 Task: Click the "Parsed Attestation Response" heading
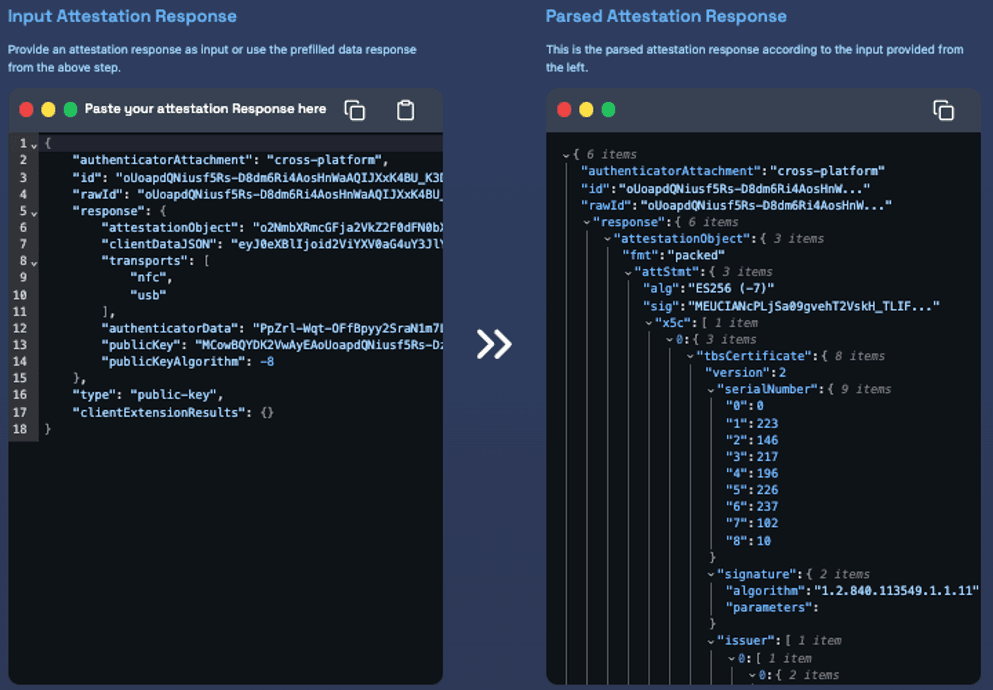(666, 16)
